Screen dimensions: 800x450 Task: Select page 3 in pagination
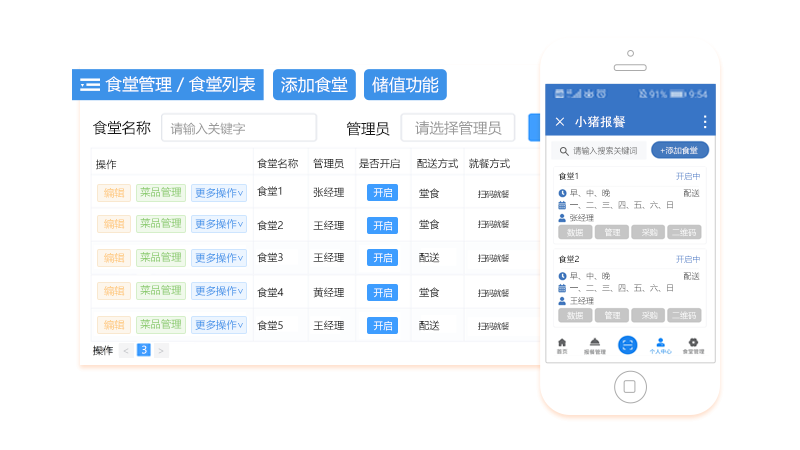144,350
